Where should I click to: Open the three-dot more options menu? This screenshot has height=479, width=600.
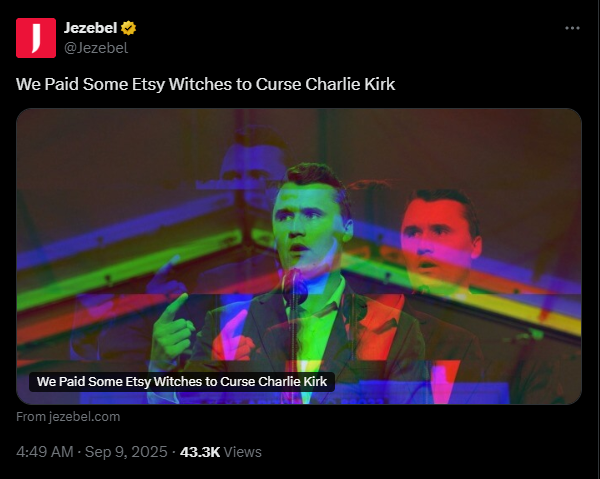pyautogui.click(x=572, y=28)
